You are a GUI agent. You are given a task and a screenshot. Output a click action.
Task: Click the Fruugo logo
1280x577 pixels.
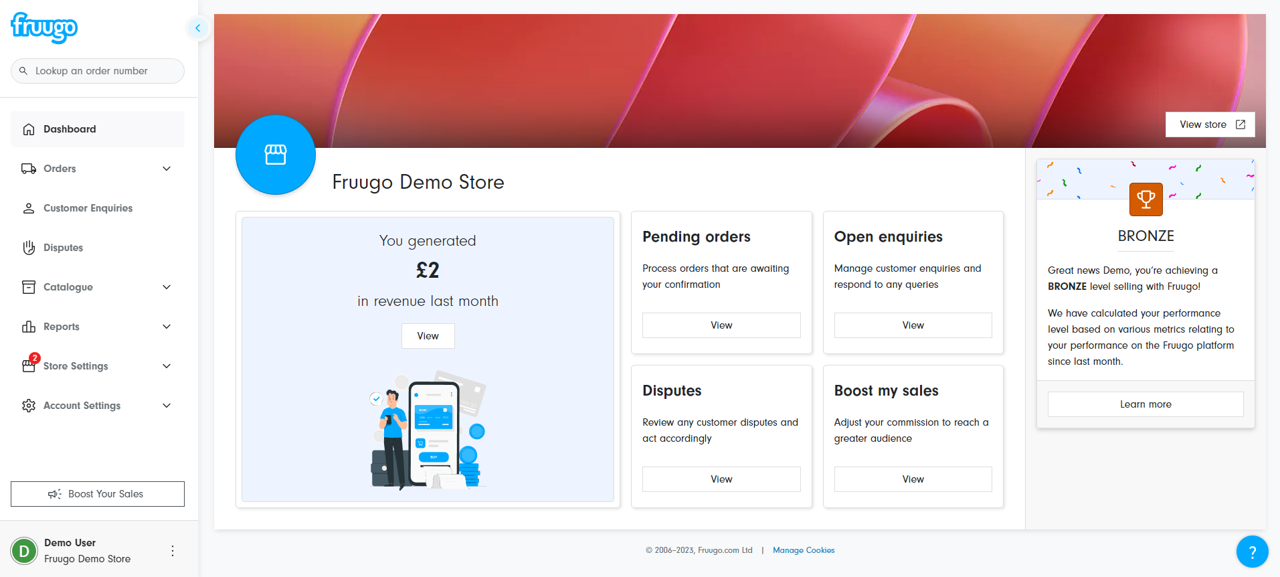point(44,27)
